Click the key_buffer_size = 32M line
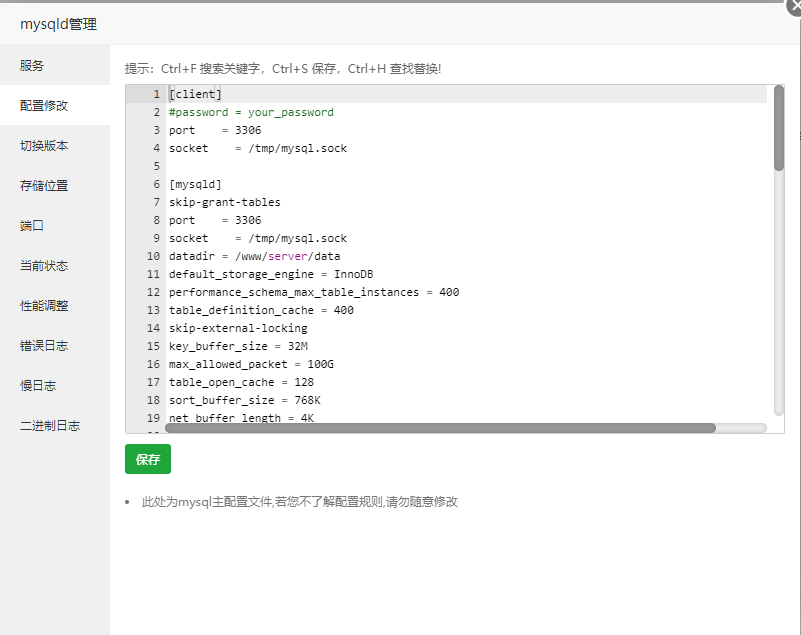This screenshot has height=635, width=801. [x=238, y=346]
